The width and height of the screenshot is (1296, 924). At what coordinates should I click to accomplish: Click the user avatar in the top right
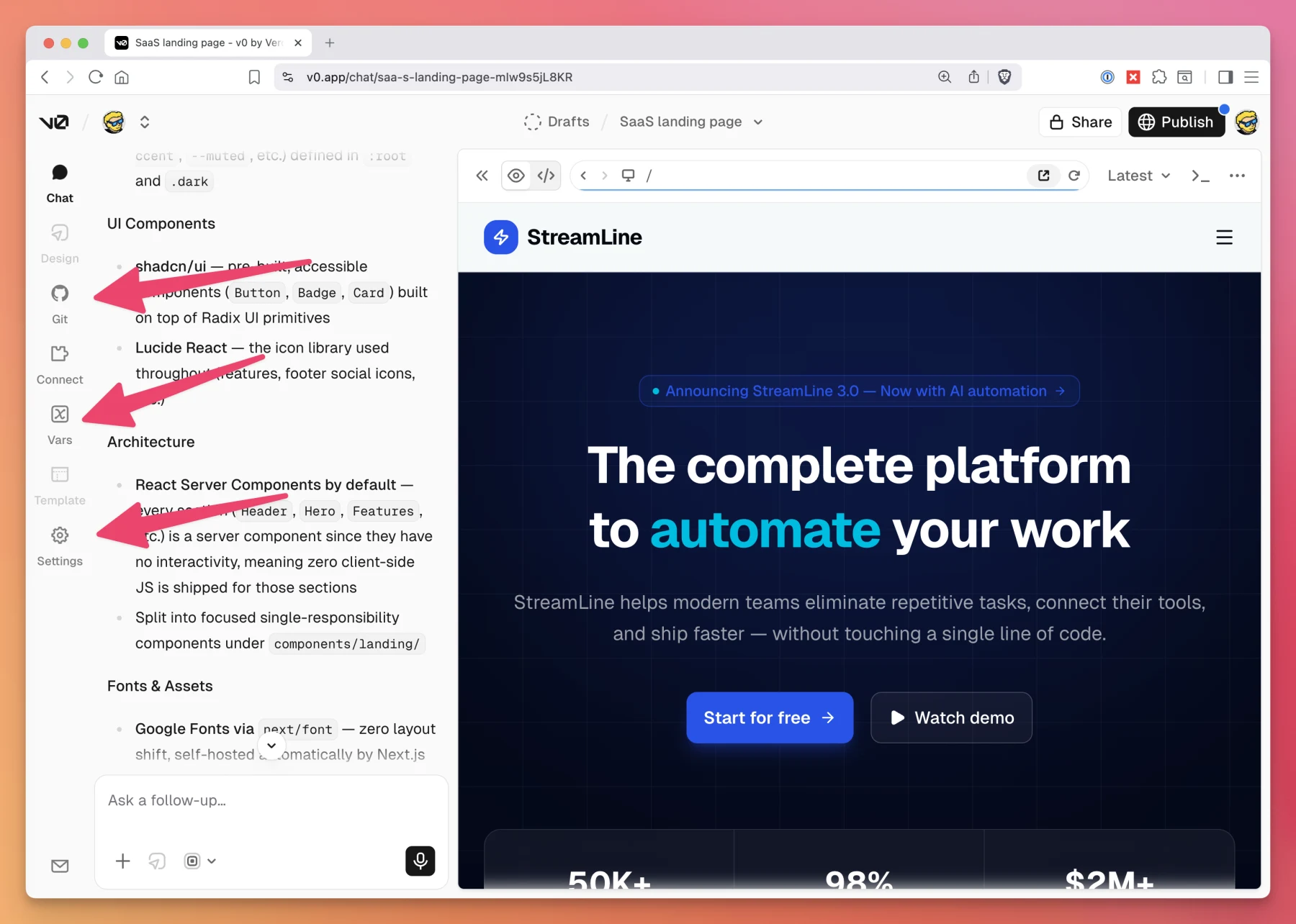pos(1247,122)
